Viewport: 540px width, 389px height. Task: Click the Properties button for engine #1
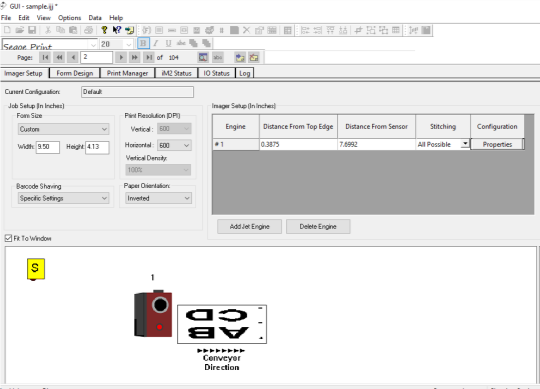coord(497,144)
